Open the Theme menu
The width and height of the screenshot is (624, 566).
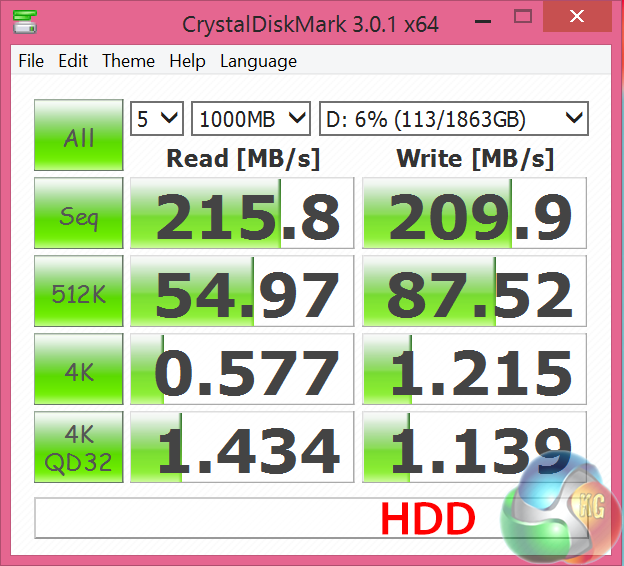[129, 61]
